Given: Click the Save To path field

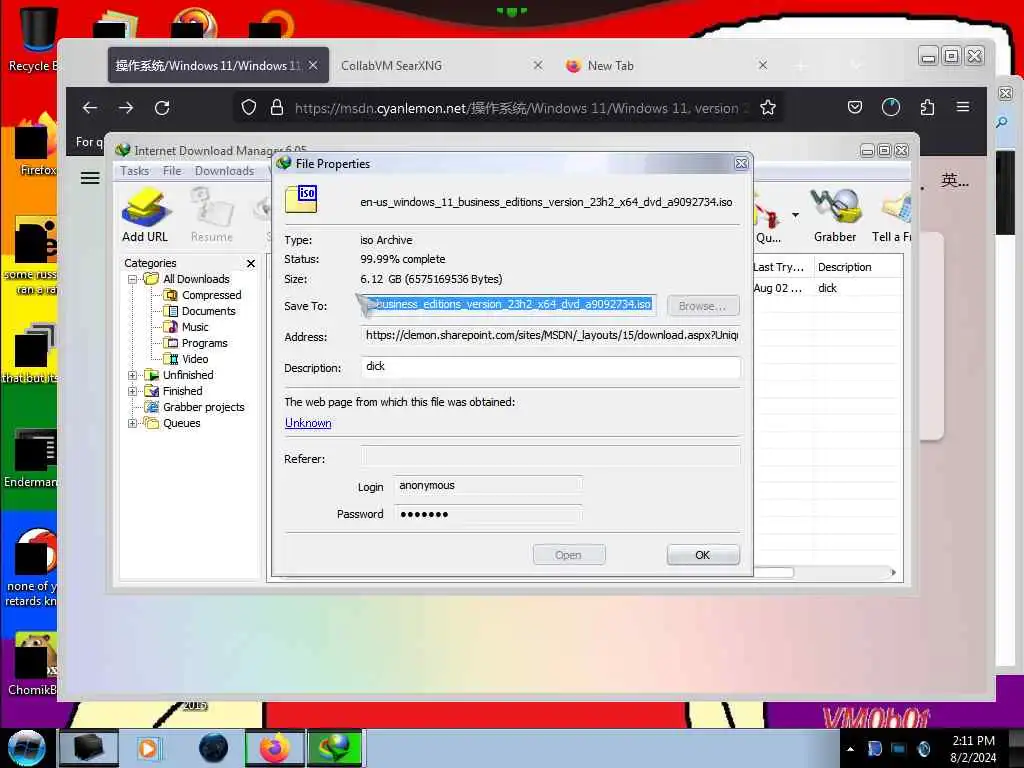Looking at the screenshot, I should (x=509, y=305).
